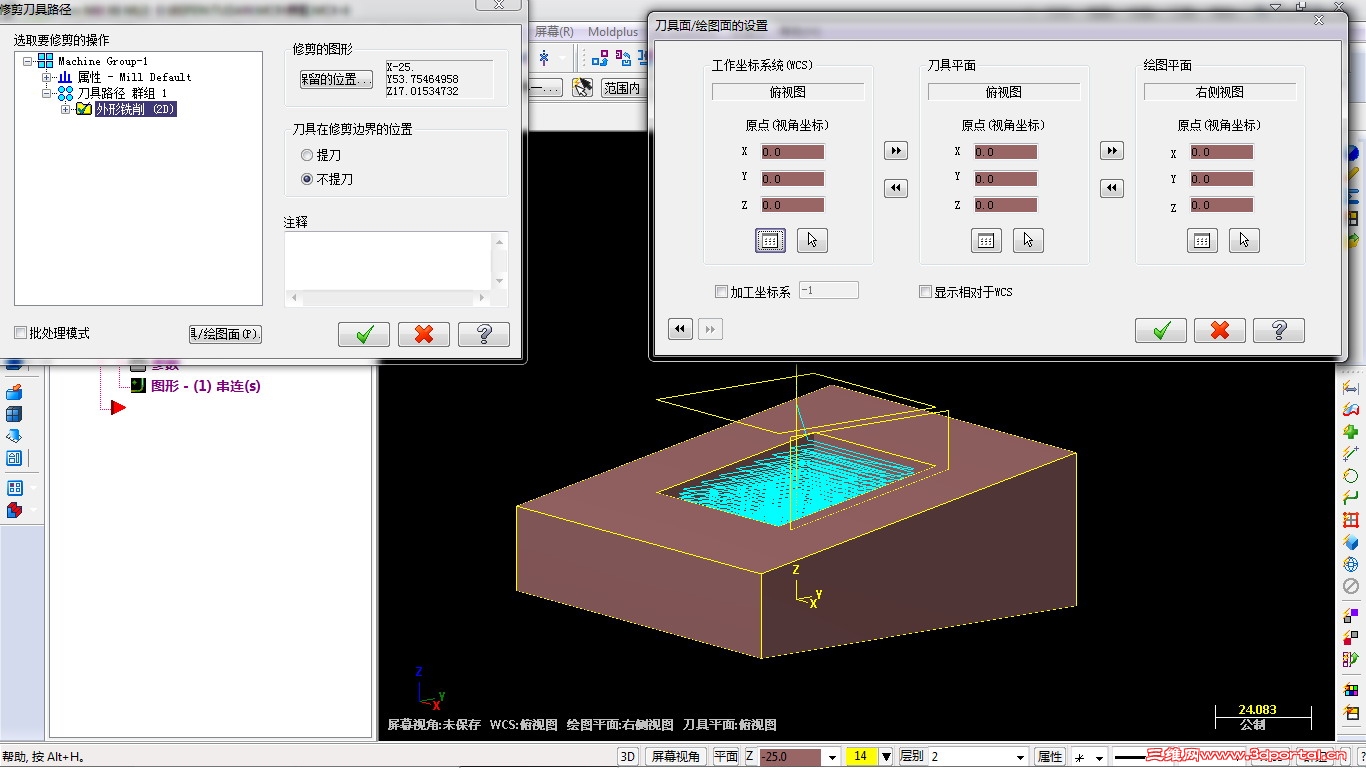The height and width of the screenshot is (768, 1366).
Task: Cancel trim toolpath dialog with red X
Action: tap(424, 334)
